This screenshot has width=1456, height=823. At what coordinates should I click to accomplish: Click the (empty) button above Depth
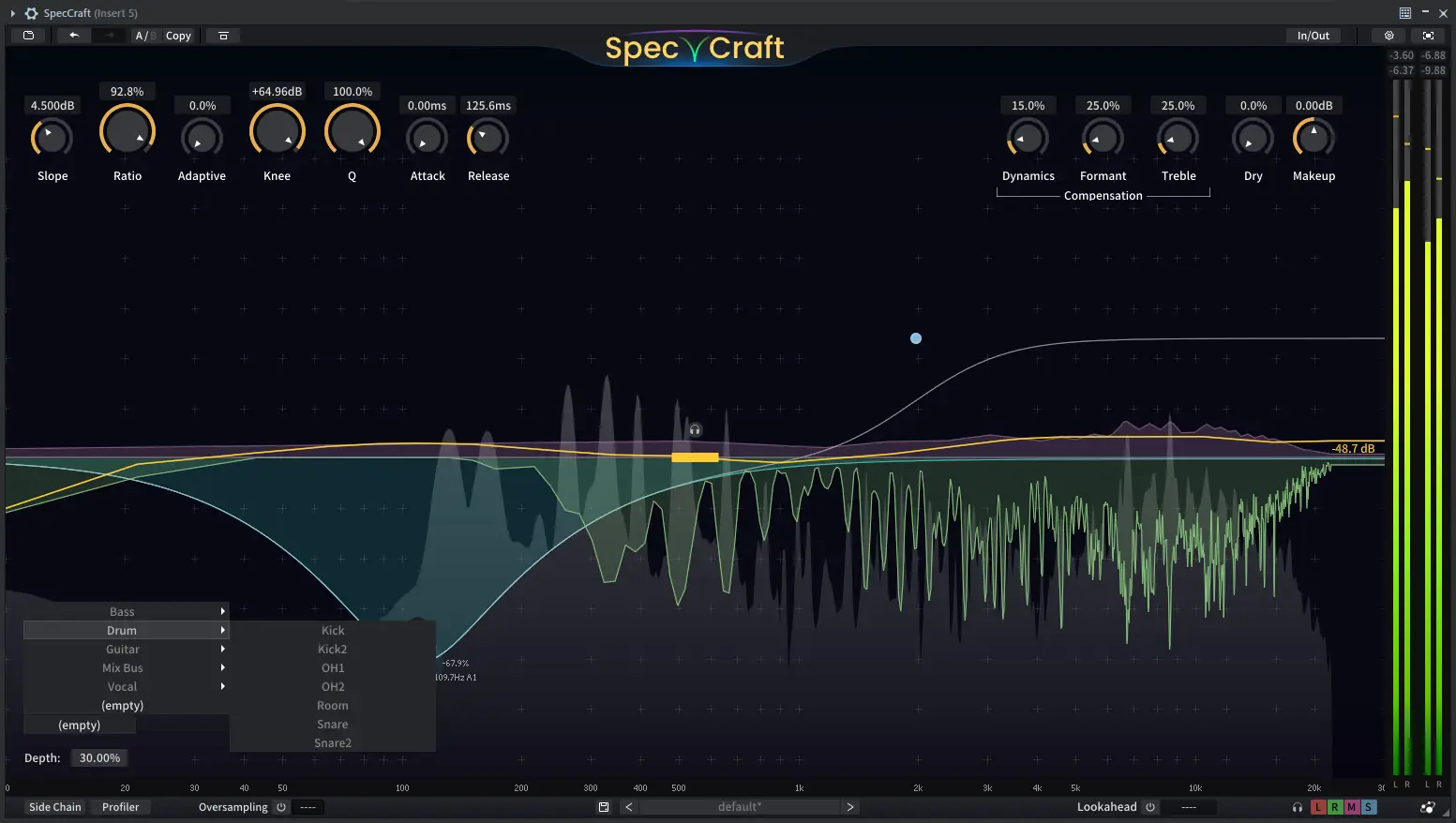pos(80,725)
